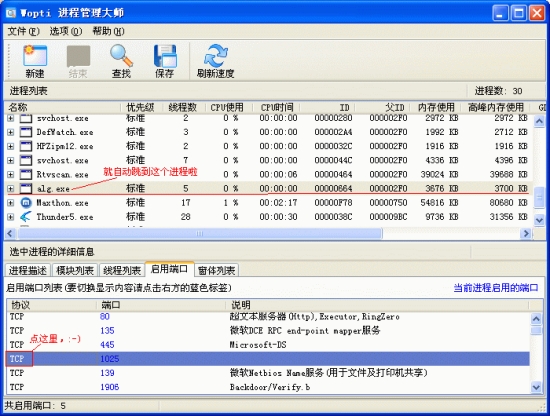Image resolution: width=550 pixels, height=416 pixels.
Task: Click the 共启用端口: 5 status text
Action: click(35, 406)
